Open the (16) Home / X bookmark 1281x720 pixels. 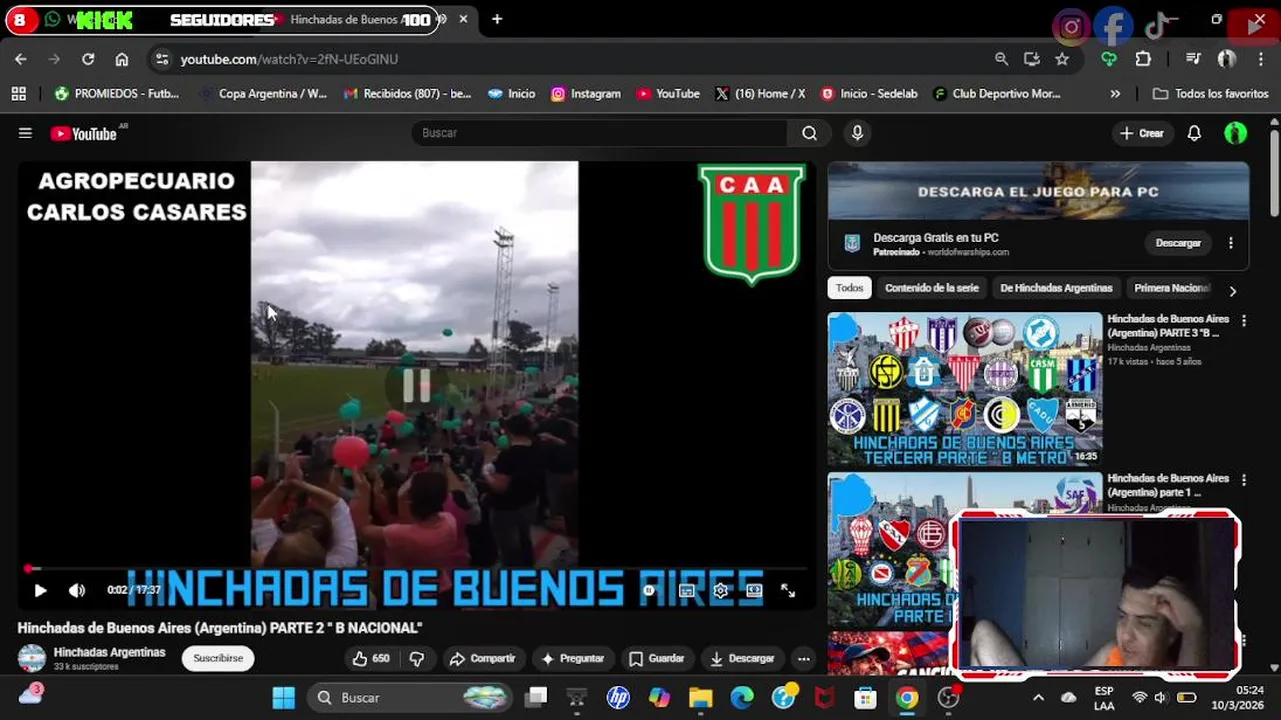(x=760, y=93)
